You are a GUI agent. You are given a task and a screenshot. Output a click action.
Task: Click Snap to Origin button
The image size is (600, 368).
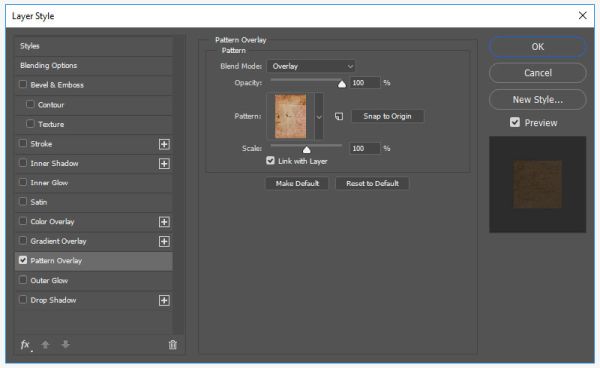pyautogui.click(x=388, y=116)
